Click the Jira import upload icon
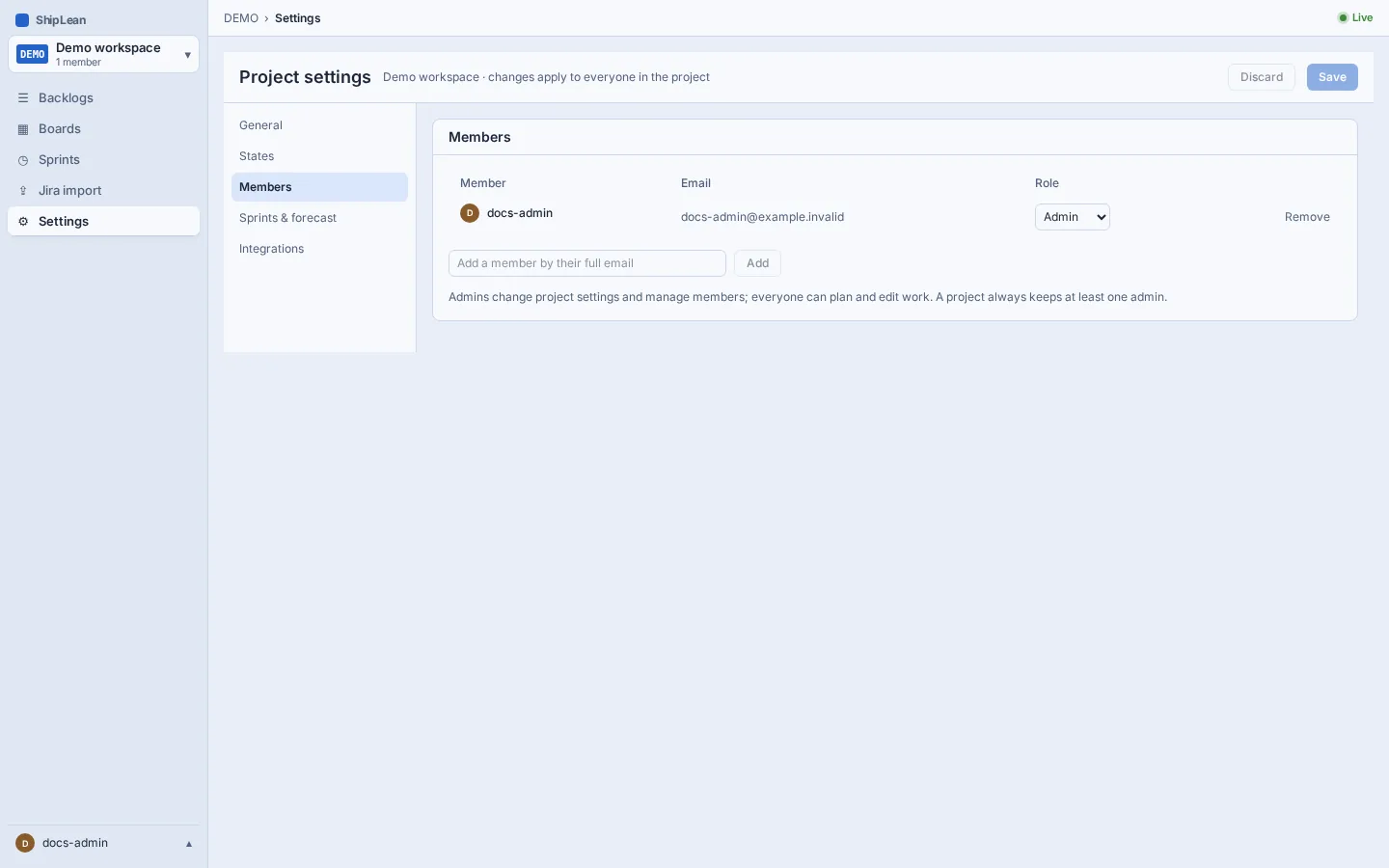This screenshot has height=868, width=1389. (23, 191)
